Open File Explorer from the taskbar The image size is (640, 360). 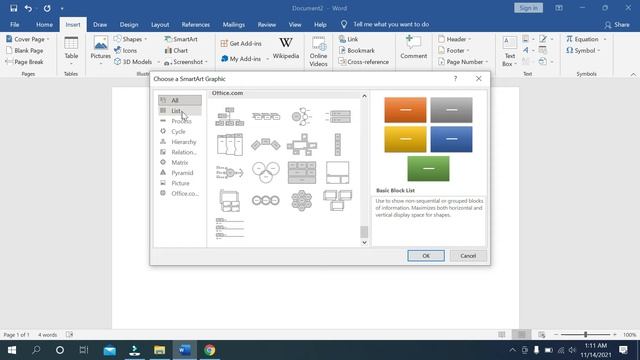[x=160, y=350]
